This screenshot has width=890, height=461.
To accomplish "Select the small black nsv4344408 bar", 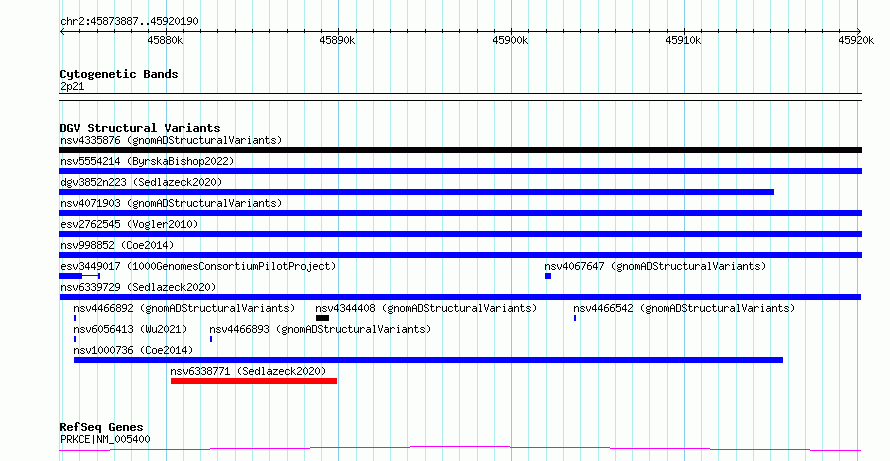I will 322,318.
